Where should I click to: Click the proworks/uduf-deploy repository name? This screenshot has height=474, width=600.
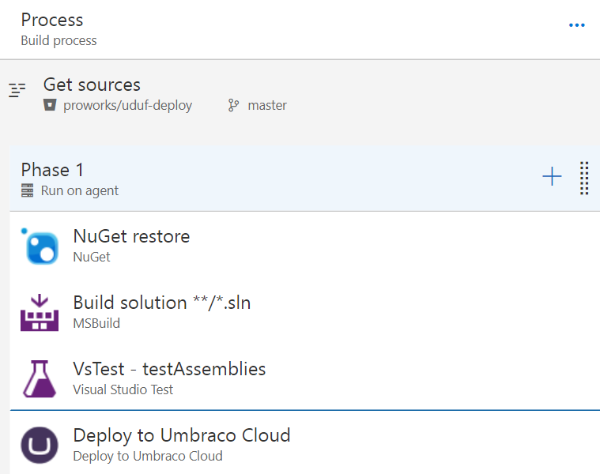[x=128, y=105]
